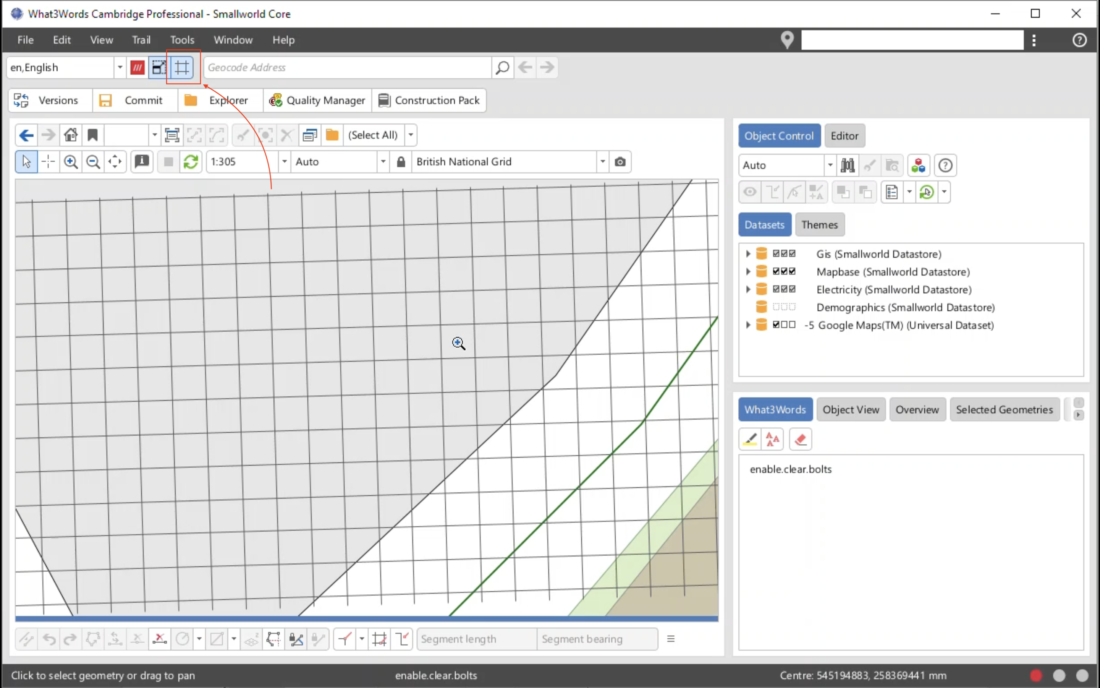Click the red eraser icon in What3Words panel

(x=800, y=440)
